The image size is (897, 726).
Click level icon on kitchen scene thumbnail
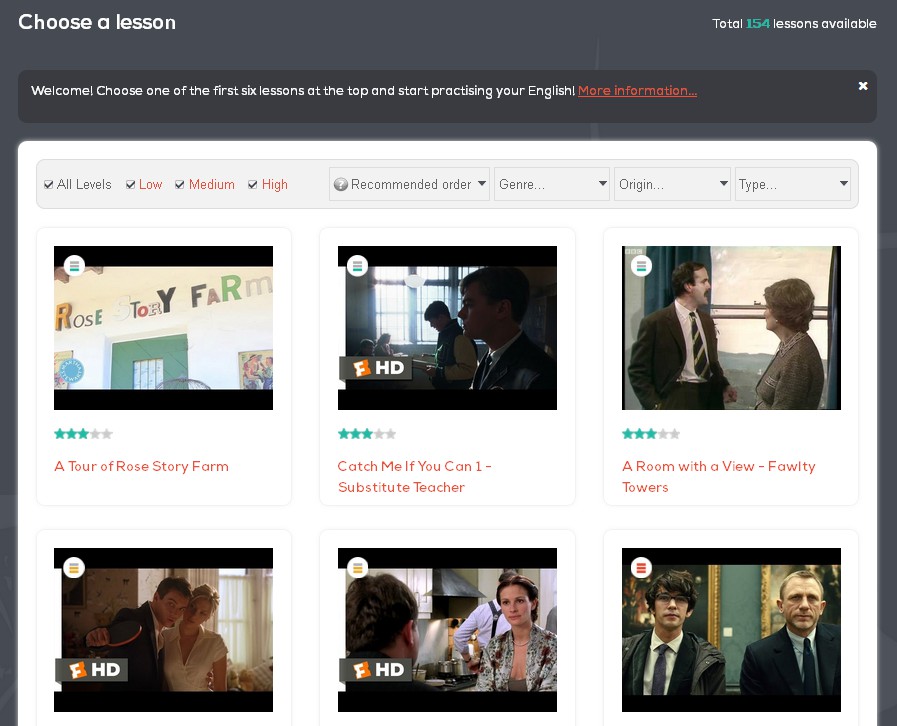[x=358, y=568]
